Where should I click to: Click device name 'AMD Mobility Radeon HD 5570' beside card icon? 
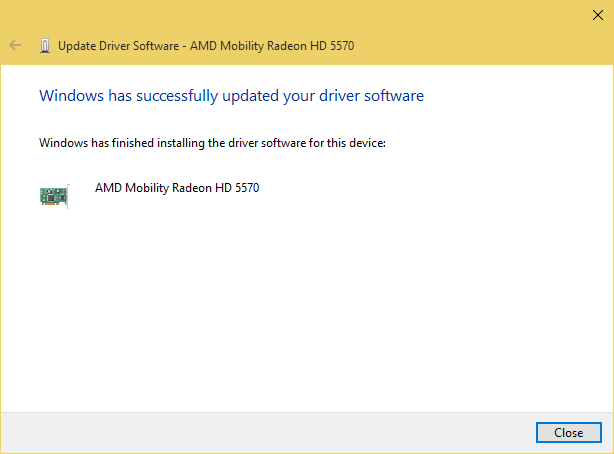coord(177,188)
